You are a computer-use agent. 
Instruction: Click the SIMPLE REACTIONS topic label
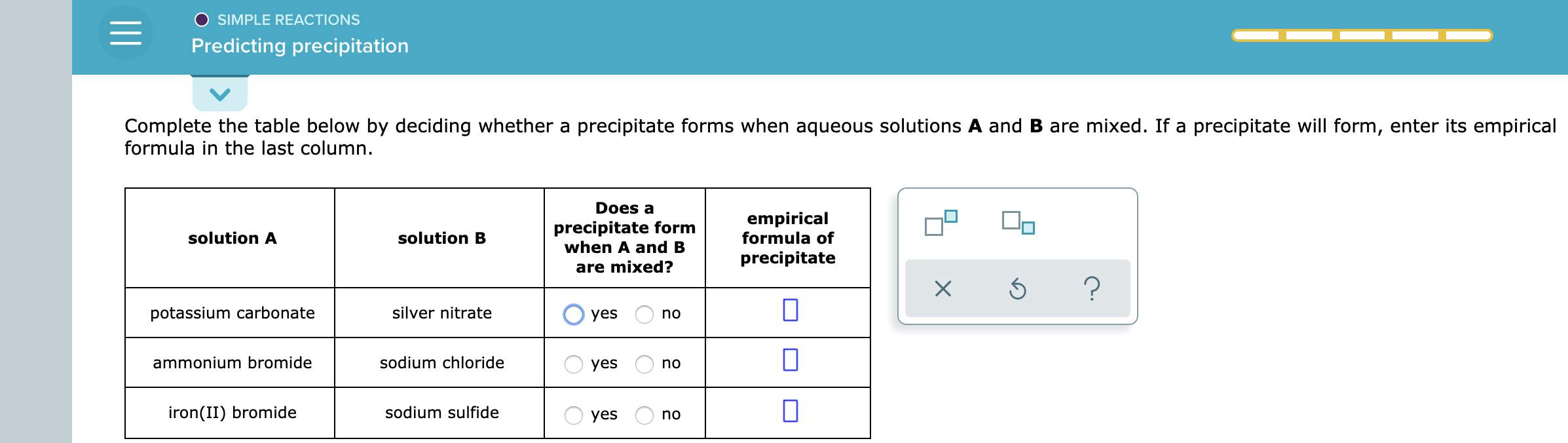[x=287, y=20]
